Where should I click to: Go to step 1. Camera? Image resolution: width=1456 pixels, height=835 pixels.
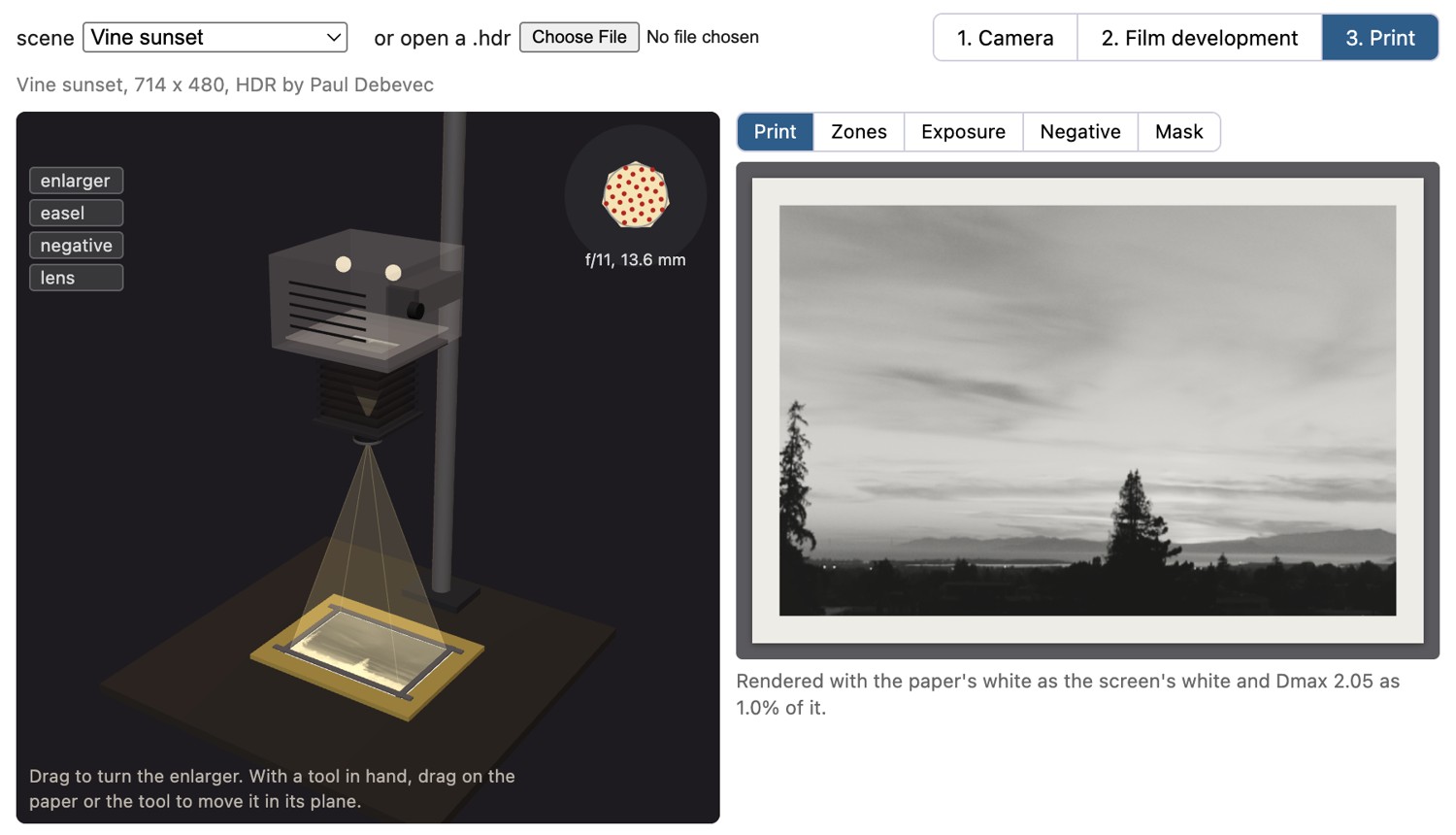[1005, 38]
